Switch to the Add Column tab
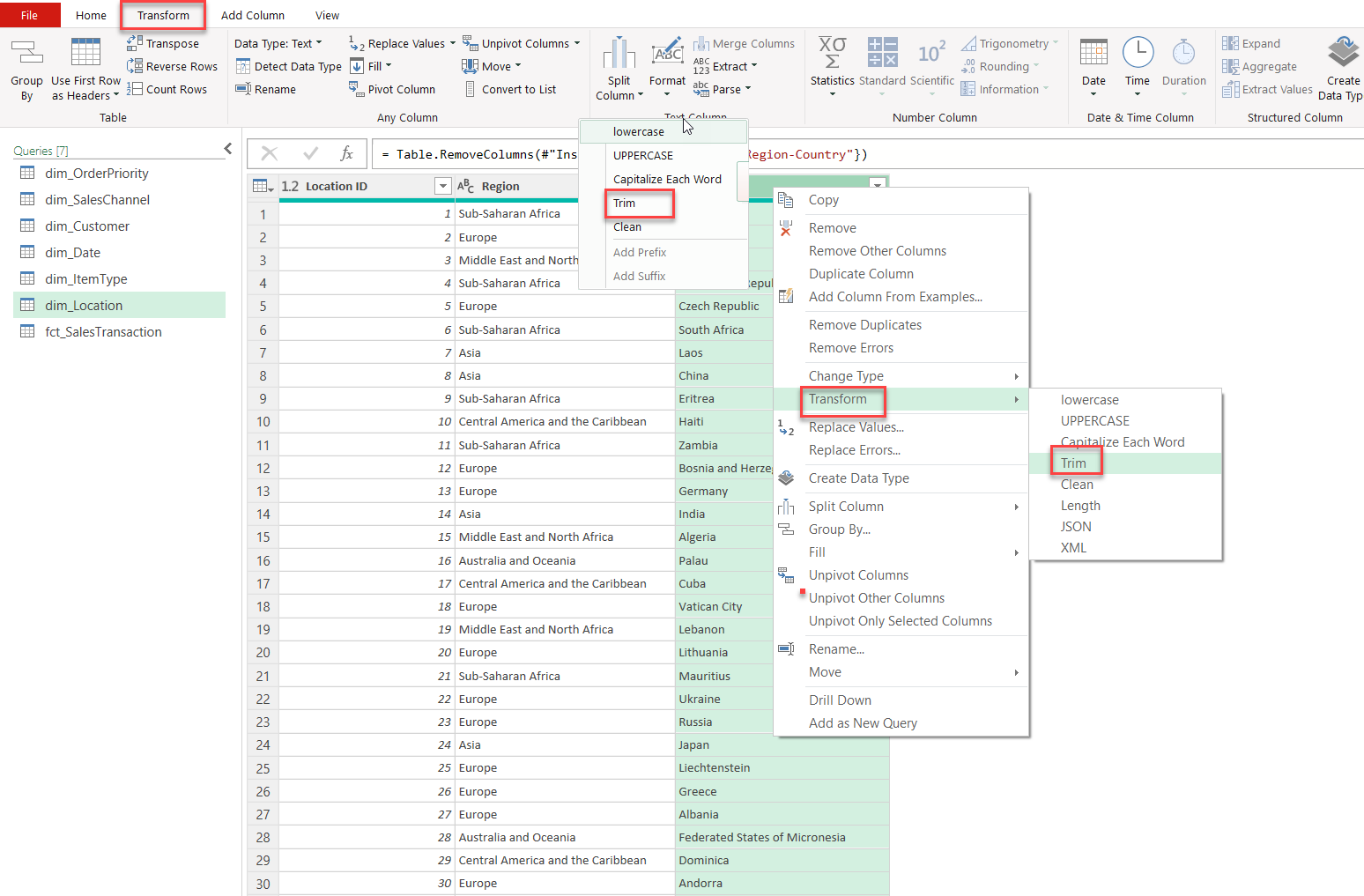 [253, 15]
